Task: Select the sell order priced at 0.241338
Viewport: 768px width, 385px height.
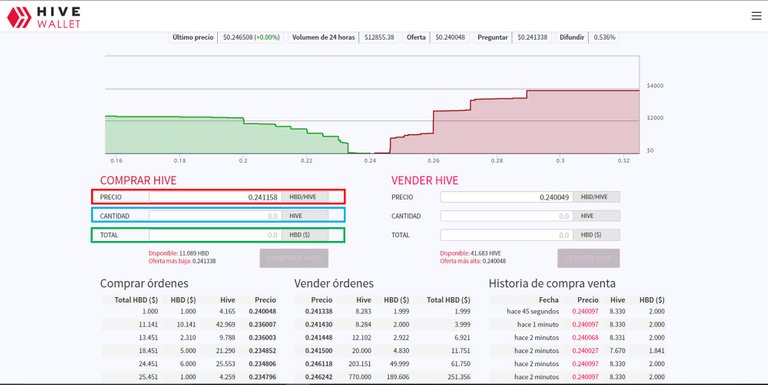Action: coord(383,312)
